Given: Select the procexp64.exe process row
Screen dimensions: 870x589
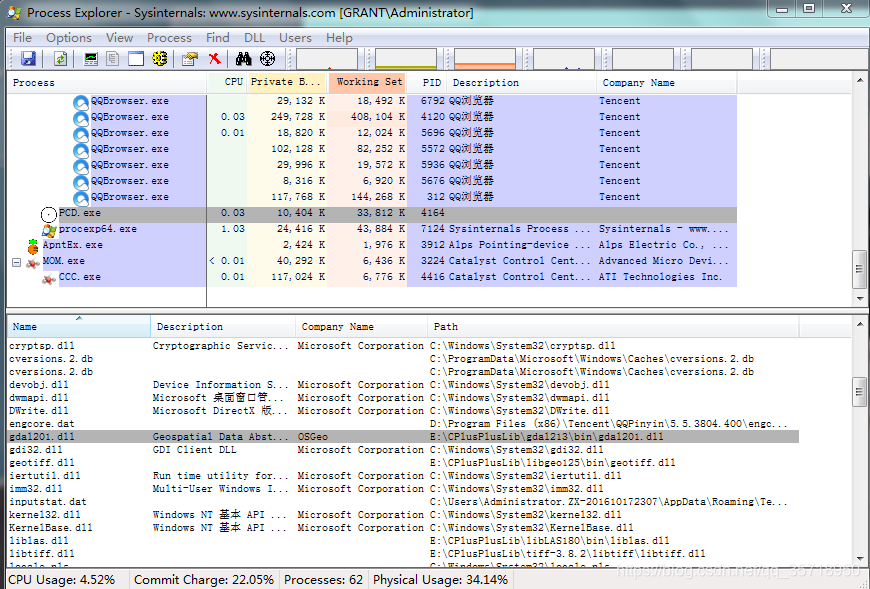Looking at the screenshot, I should [x=372, y=229].
